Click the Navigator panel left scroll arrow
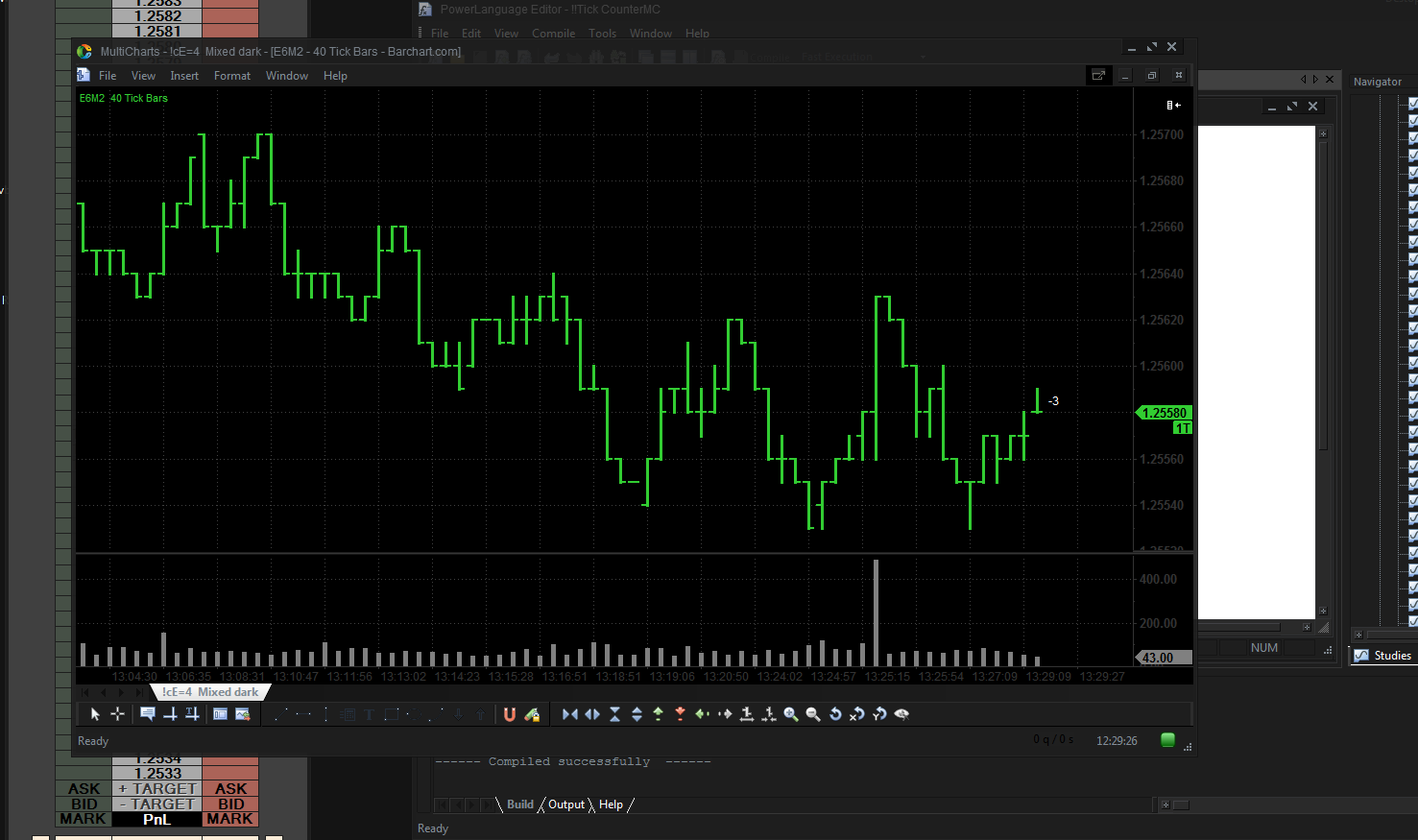The width and height of the screenshot is (1418, 840). (1304, 80)
